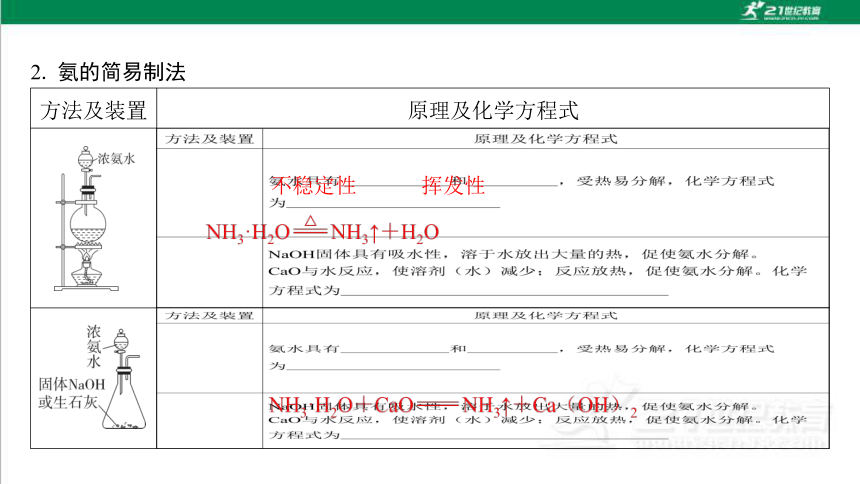This screenshot has height=484, width=860.
Task: Click the vertical '浓氨水' label of the lower apparatus
Action: [x=94, y=347]
